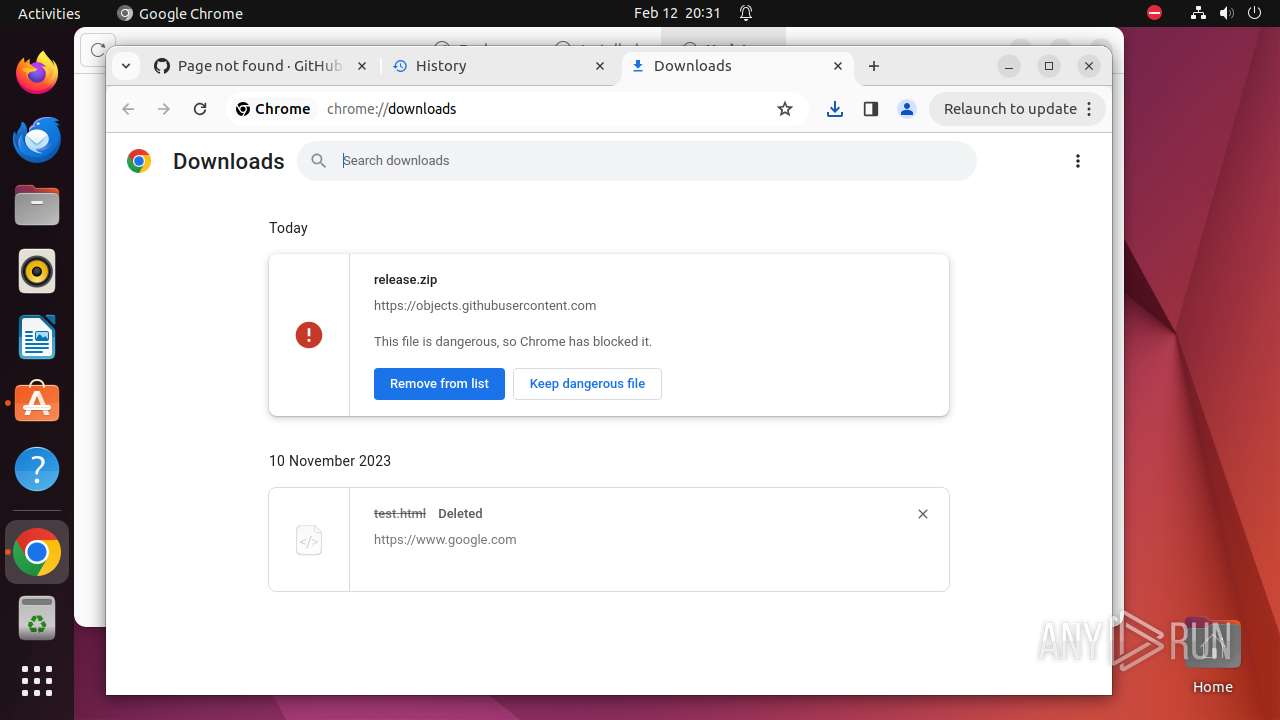
Task: Open Ubuntu Software store icon
Action: [x=37, y=403]
